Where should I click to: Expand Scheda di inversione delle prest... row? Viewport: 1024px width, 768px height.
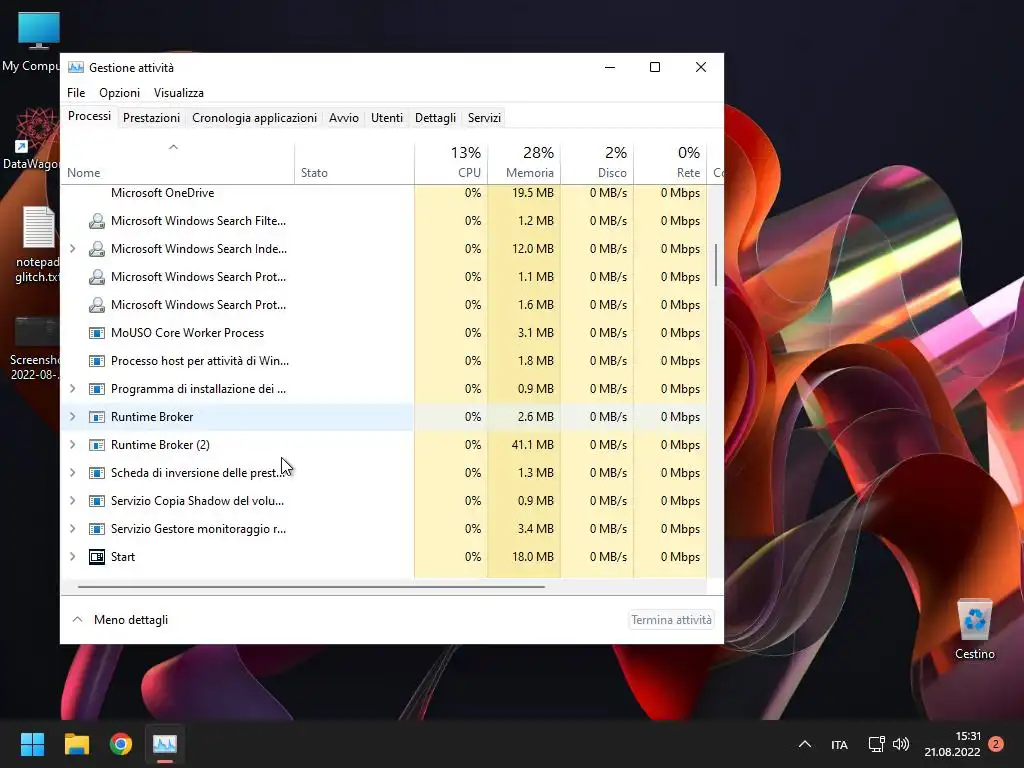pos(72,473)
